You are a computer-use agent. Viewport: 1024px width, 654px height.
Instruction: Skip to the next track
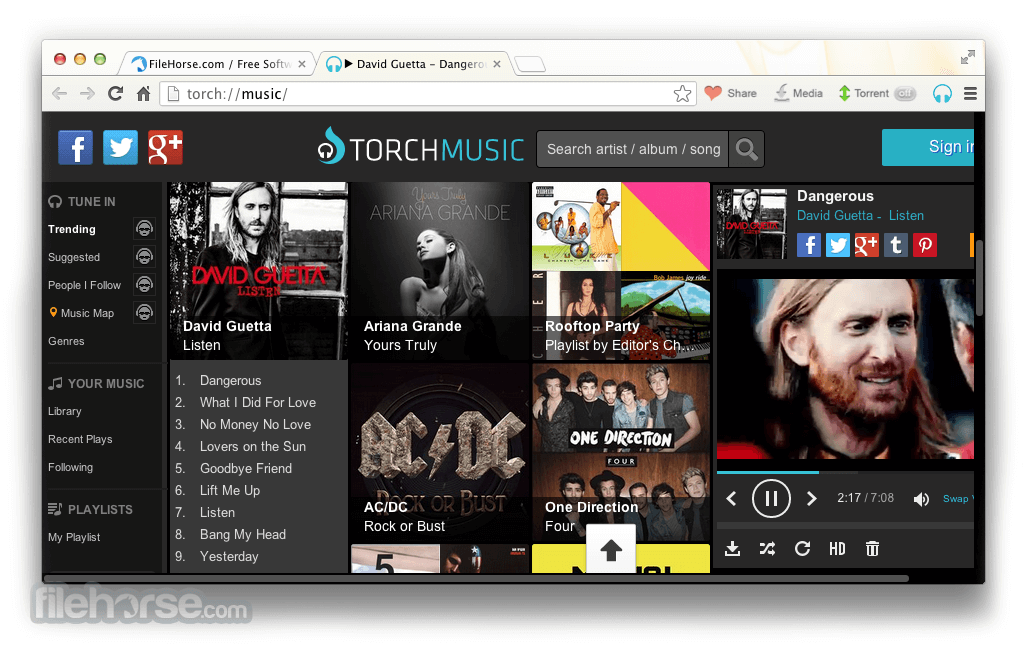tap(811, 499)
